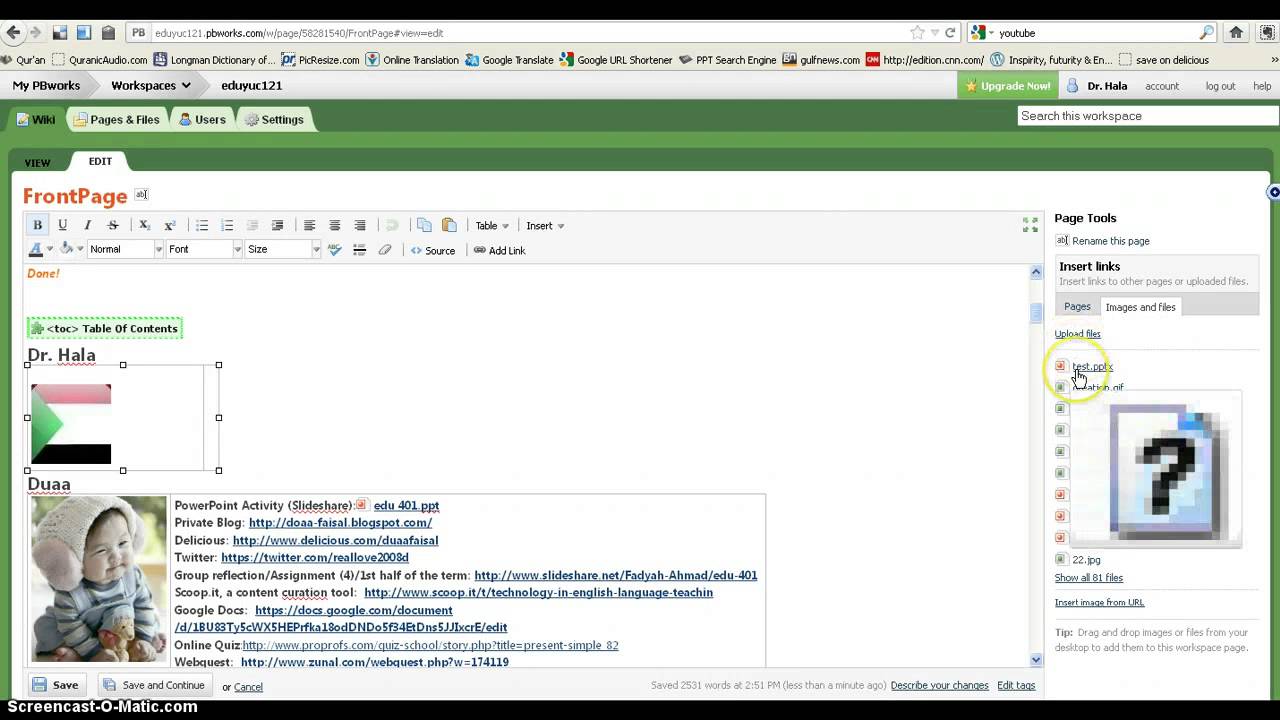Center align the text
1280x720 pixels.
coord(335,225)
